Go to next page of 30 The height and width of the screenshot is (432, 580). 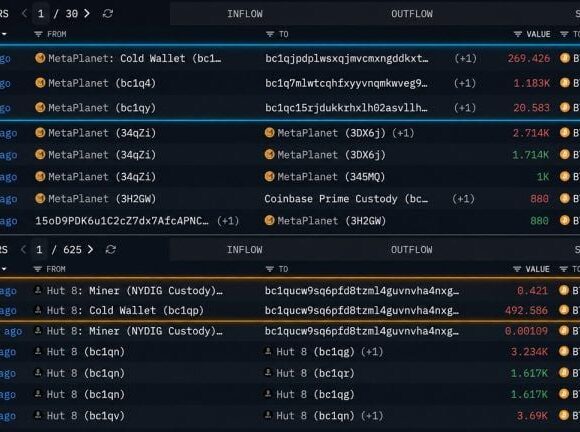pyautogui.click(x=87, y=14)
